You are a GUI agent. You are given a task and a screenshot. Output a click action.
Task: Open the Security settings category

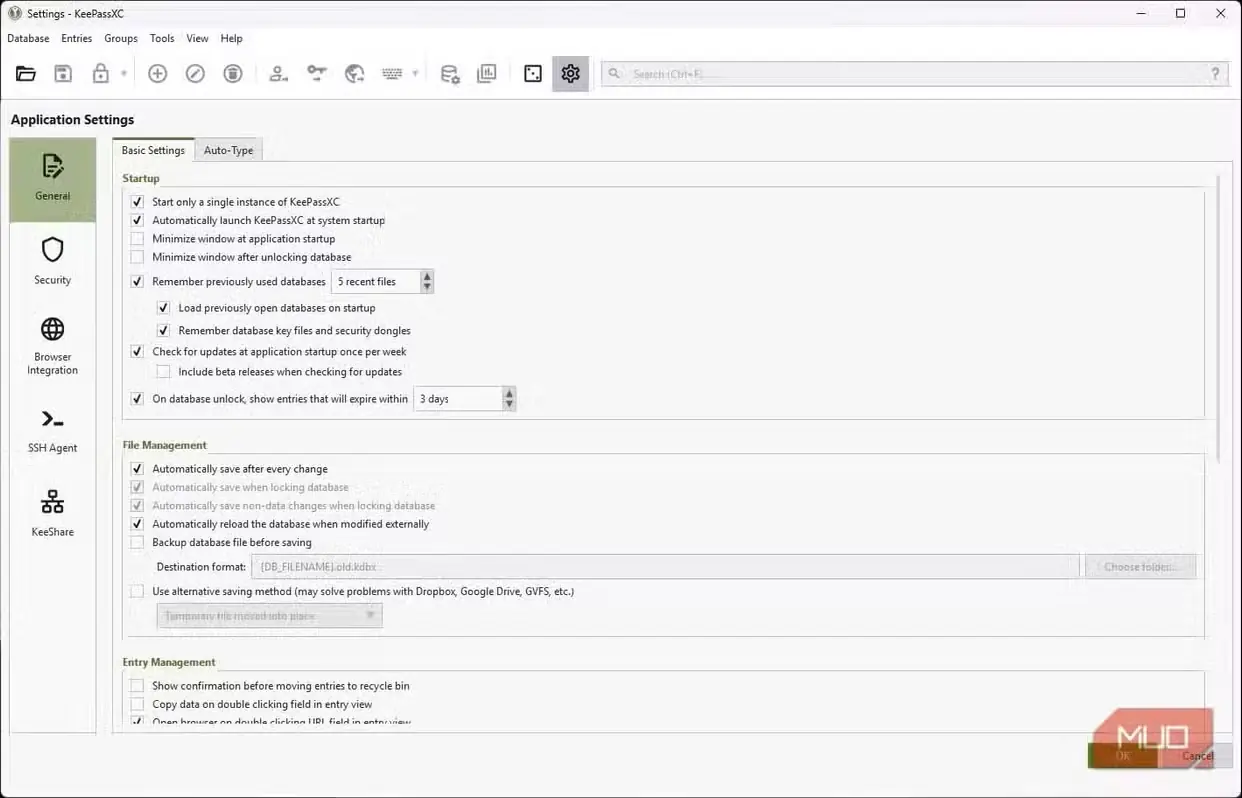click(53, 262)
